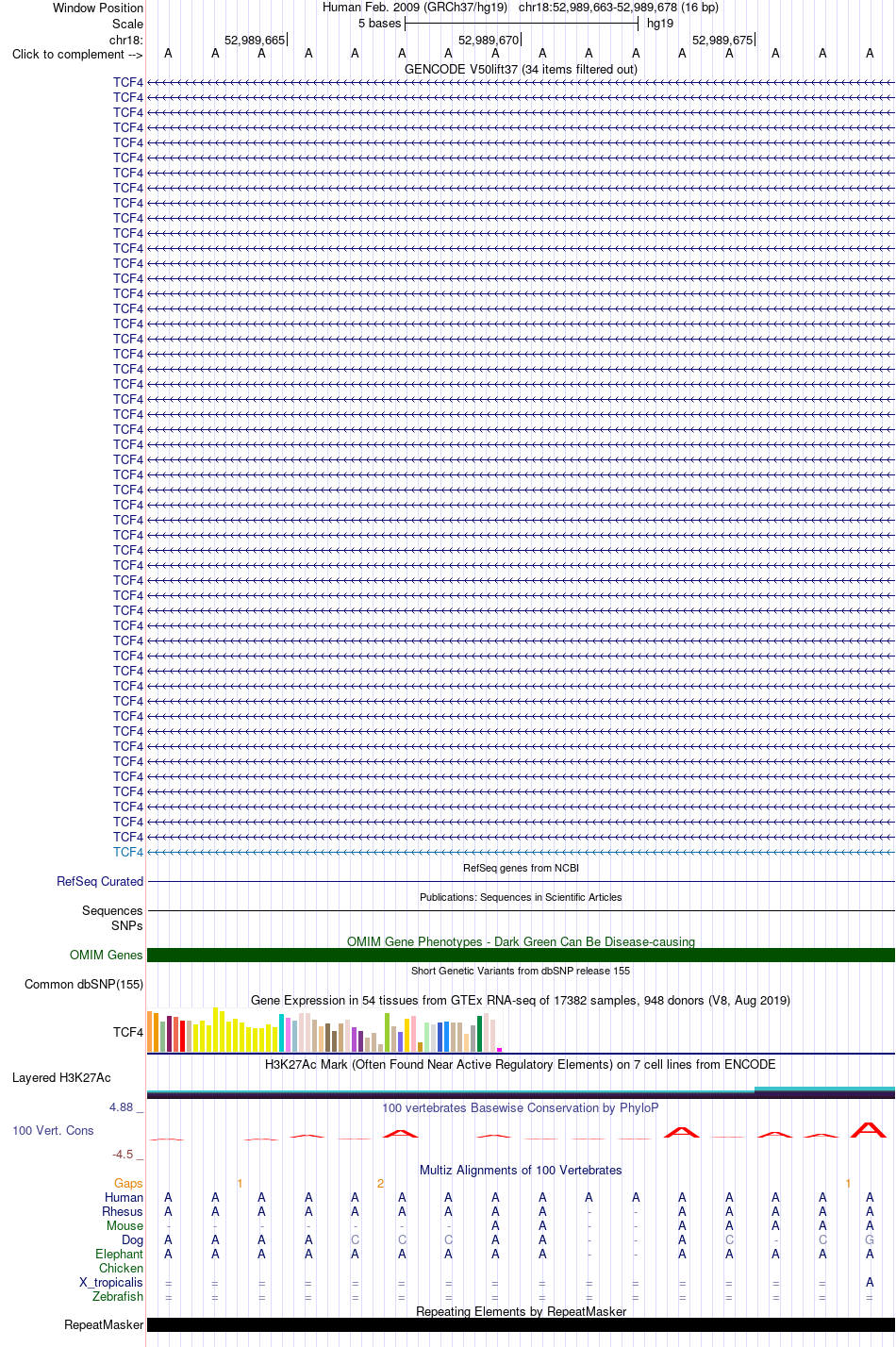Screen dimensions: 896x1347
Task: Click the 'A' base in X_tropicalis row
Action: [870, 1282]
